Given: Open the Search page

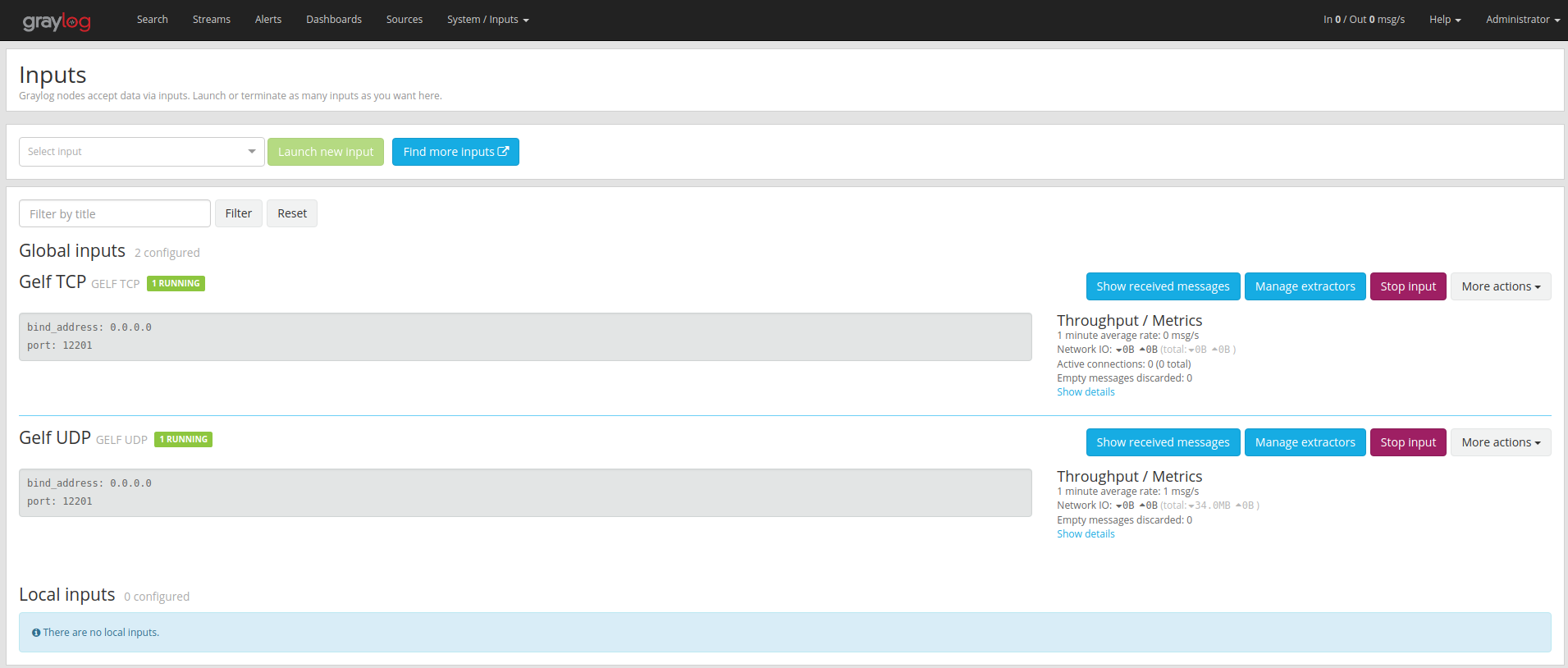Looking at the screenshot, I should (153, 20).
